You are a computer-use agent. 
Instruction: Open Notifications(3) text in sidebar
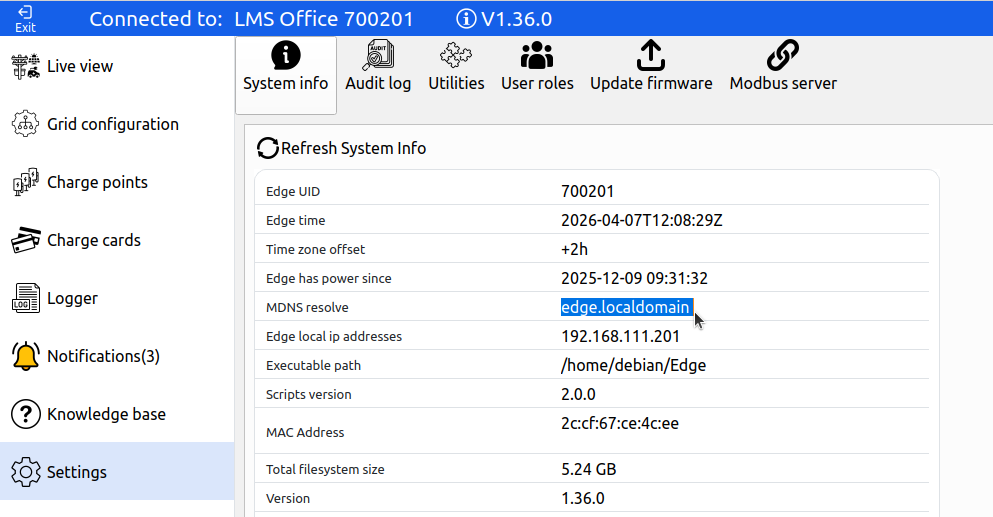[103, 357]
